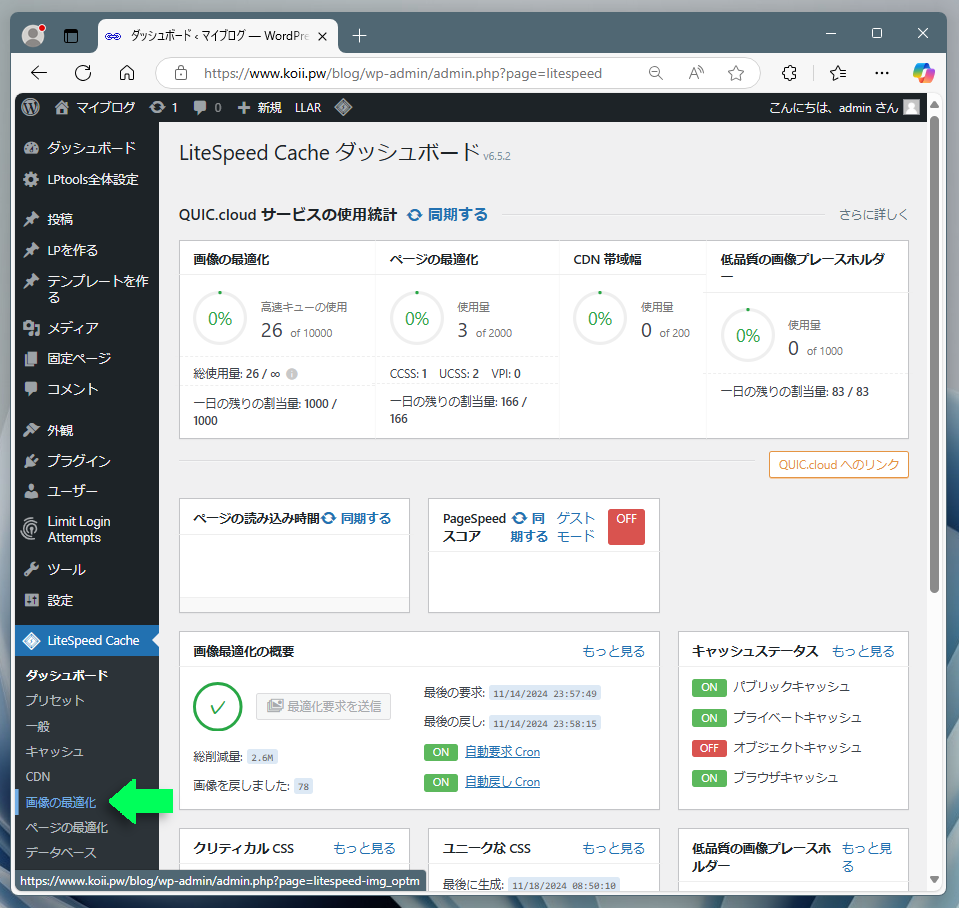Click the info icon beside 総使用量

(292, 374)
